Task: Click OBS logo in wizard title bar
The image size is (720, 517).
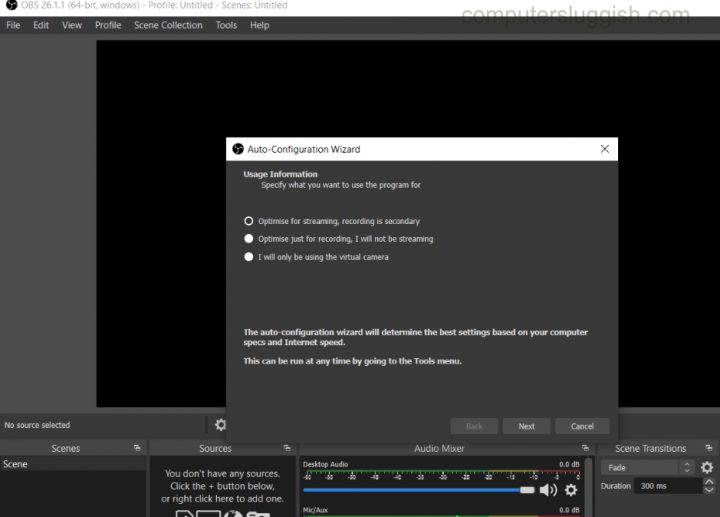Action: tap(238, 149)
